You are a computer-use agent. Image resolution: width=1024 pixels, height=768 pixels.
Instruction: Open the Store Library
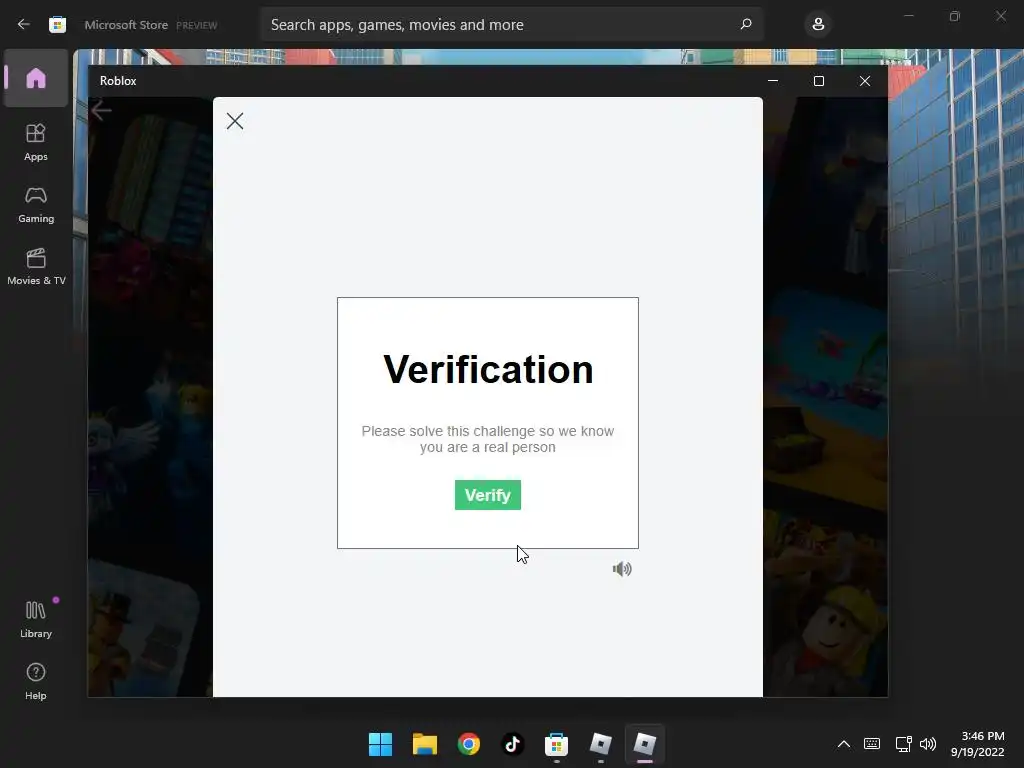(x=36, y=619)
